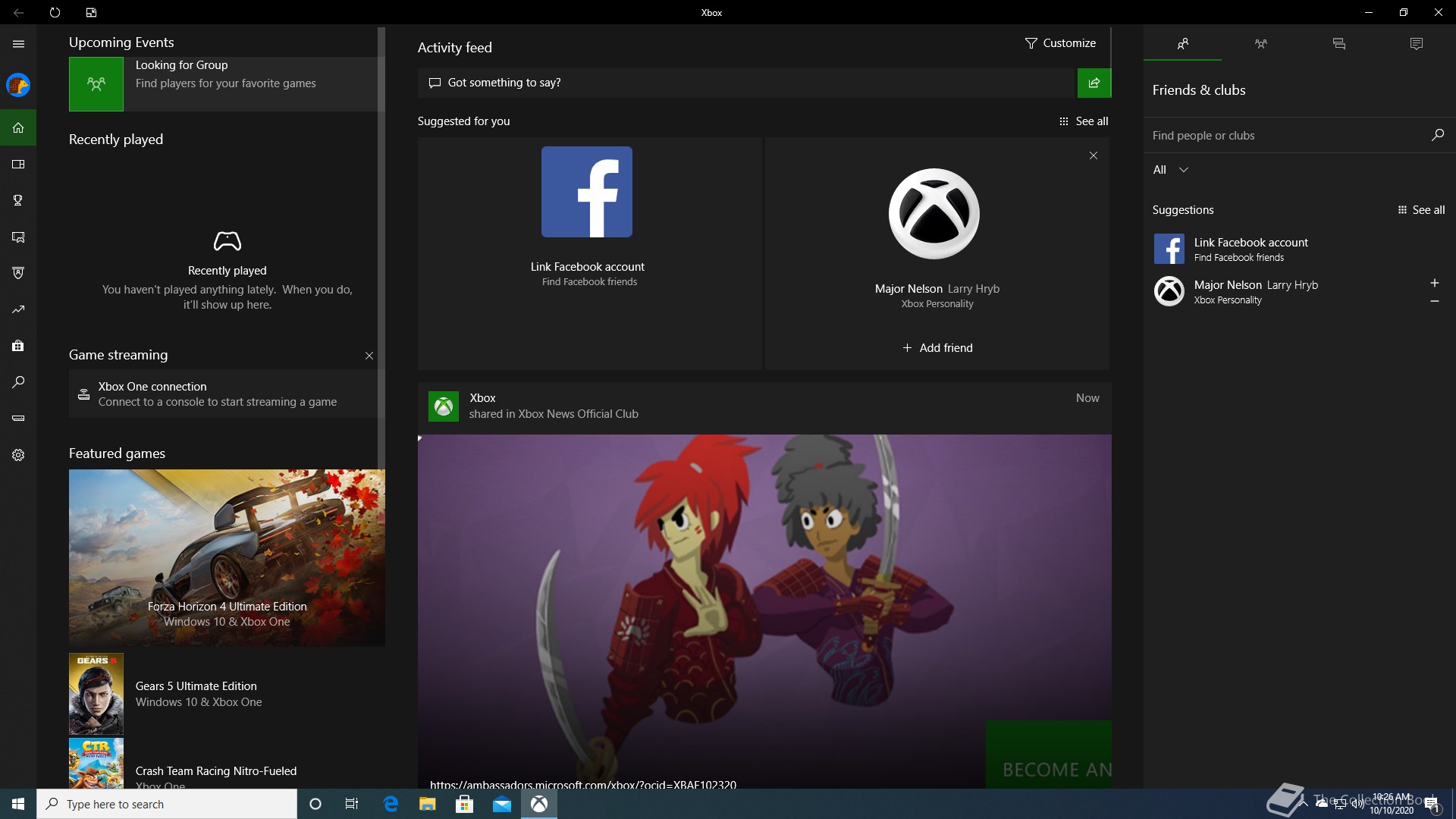Switch to the Messages tab
The height and width of the screenshot is (819, 1456).
(x=1338, y=44)
